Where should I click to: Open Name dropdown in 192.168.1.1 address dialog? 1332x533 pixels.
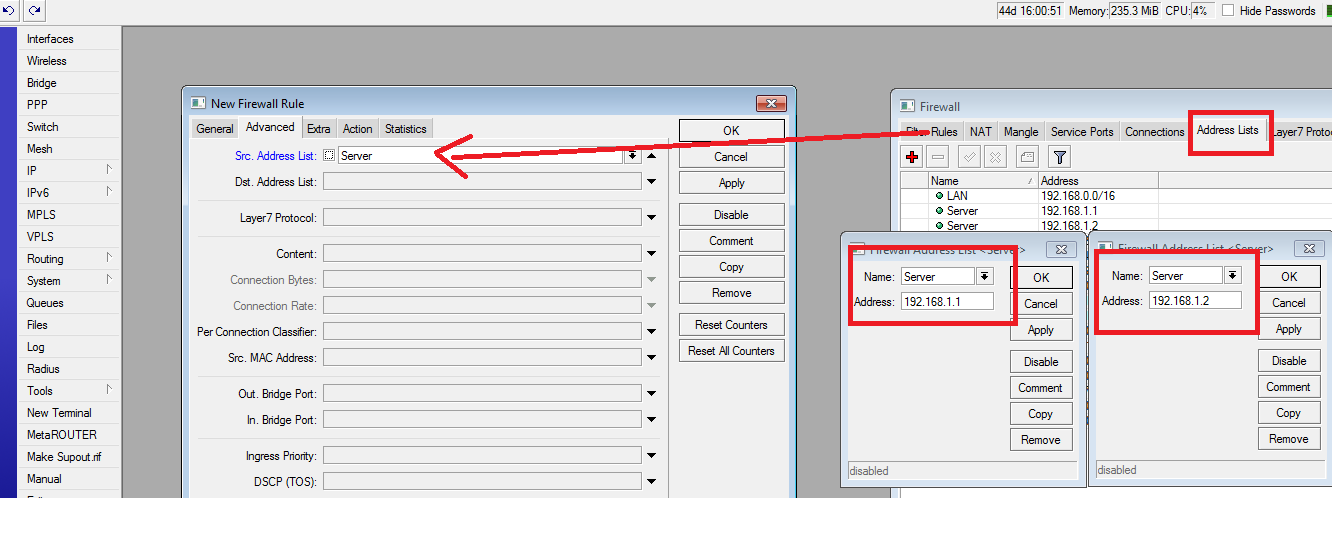coord(985,276)
